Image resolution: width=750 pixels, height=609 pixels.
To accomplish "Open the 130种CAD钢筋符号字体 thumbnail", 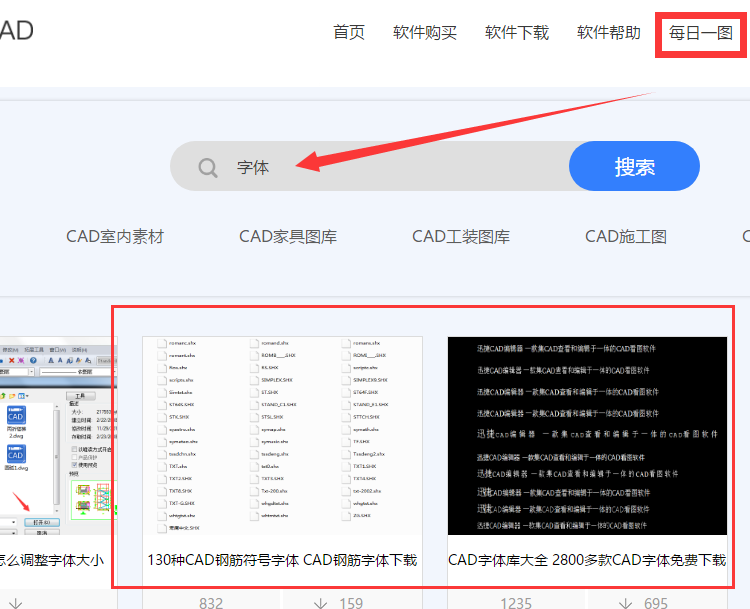I will [x=282, y=435].
